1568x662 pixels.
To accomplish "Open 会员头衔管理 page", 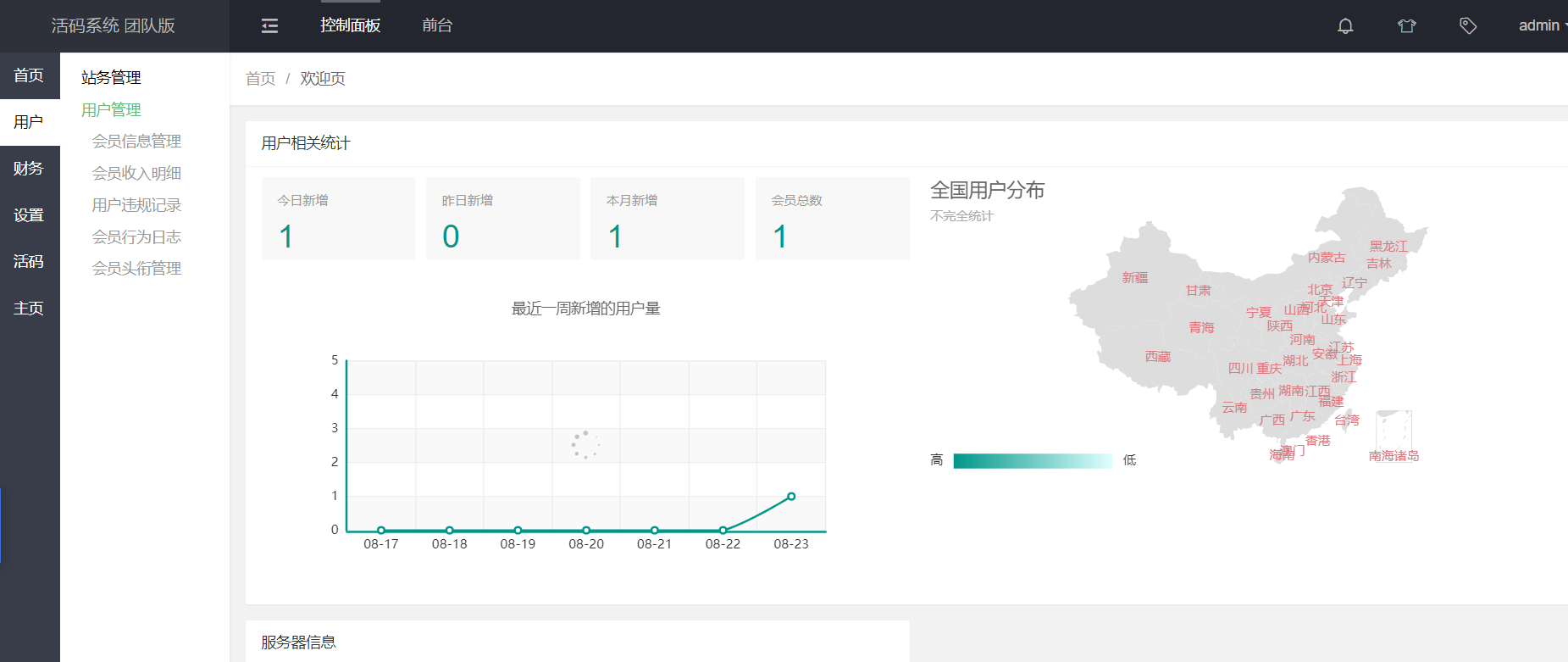I will pos(136,269).
